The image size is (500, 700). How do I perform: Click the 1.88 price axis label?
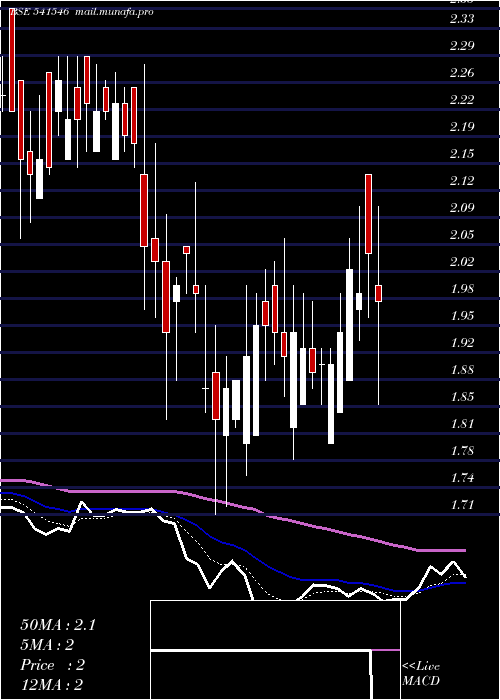click(462, 370)
